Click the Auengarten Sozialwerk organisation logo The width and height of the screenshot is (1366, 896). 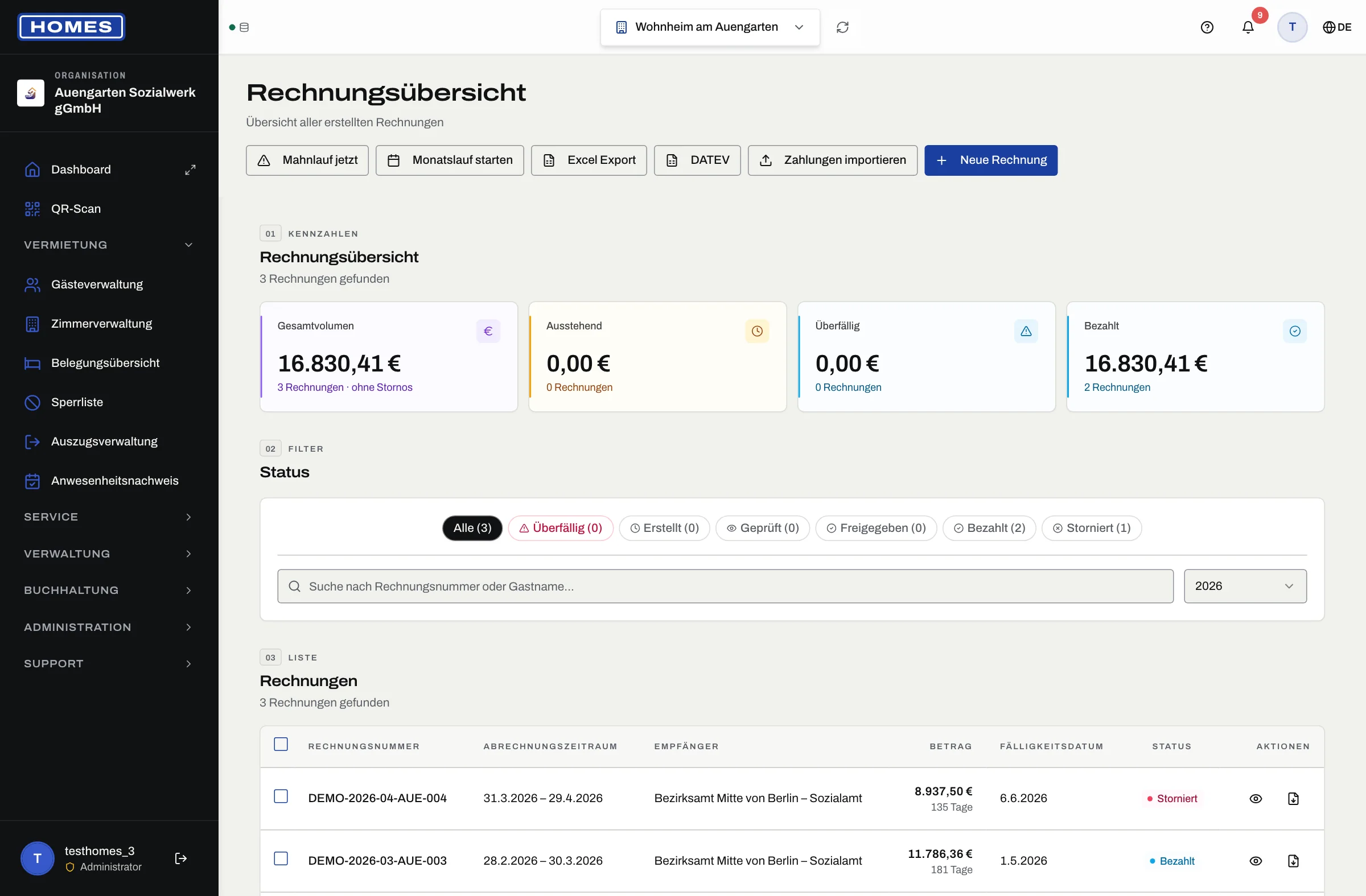pos(30,93)
